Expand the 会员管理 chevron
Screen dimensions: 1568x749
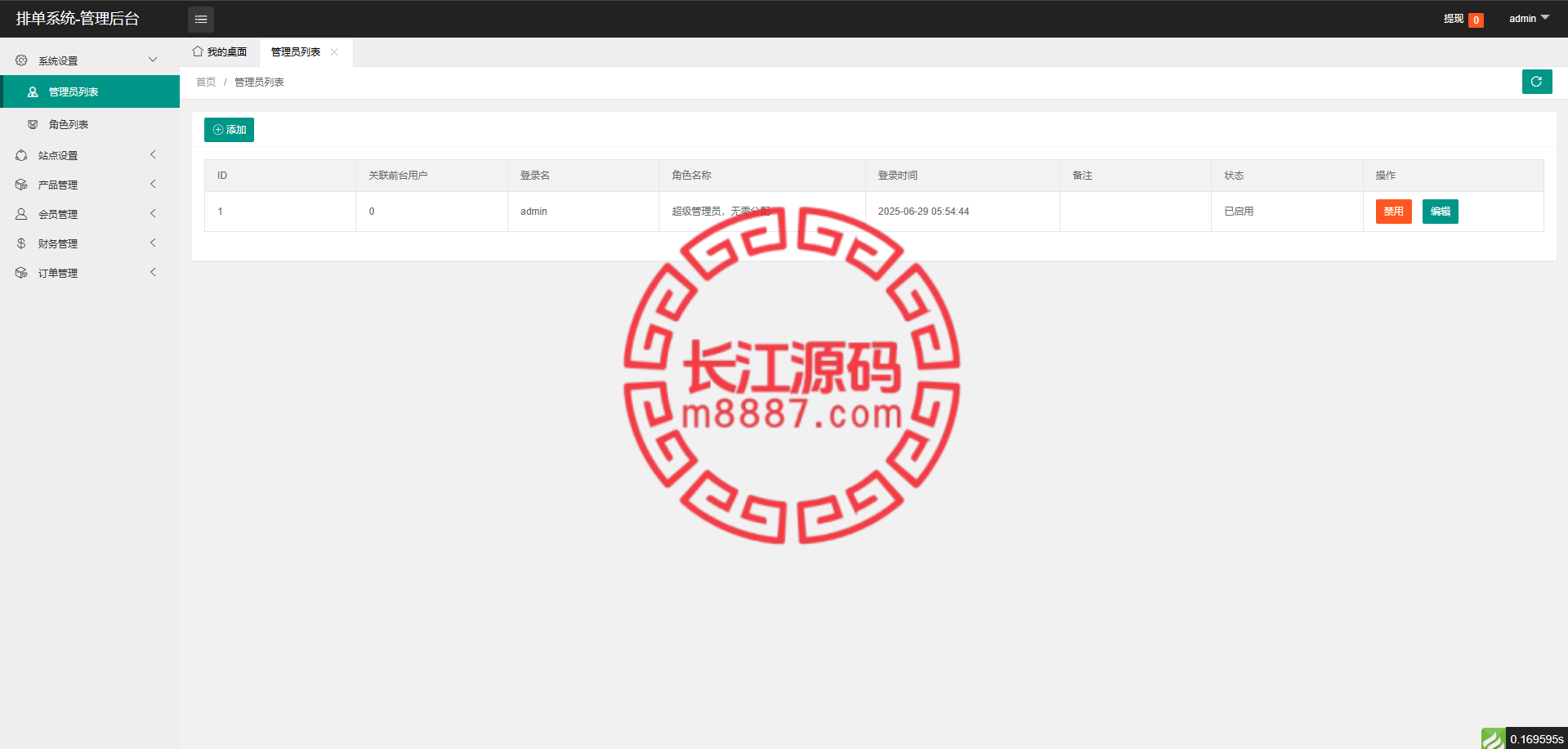153,213
